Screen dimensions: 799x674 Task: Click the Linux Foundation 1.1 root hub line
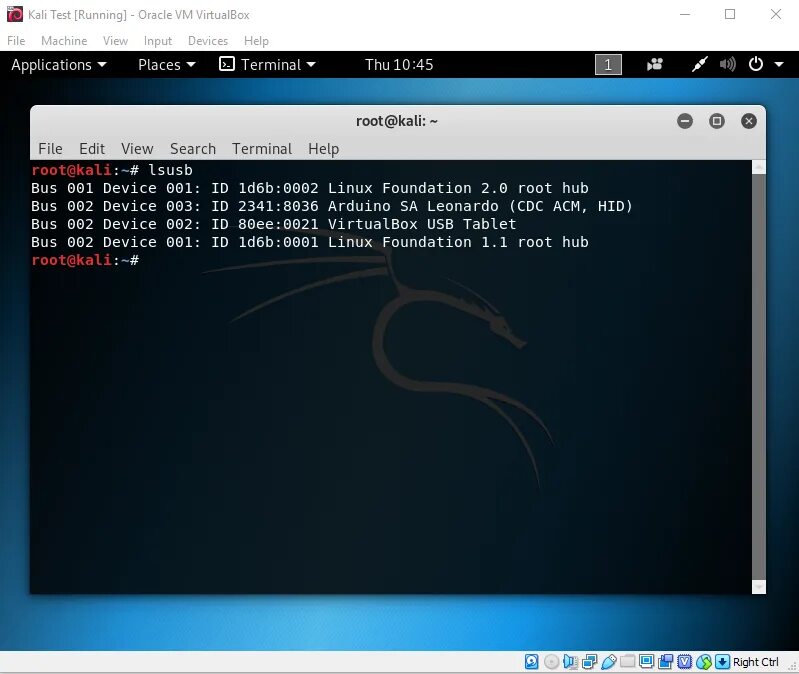[310, 242]
